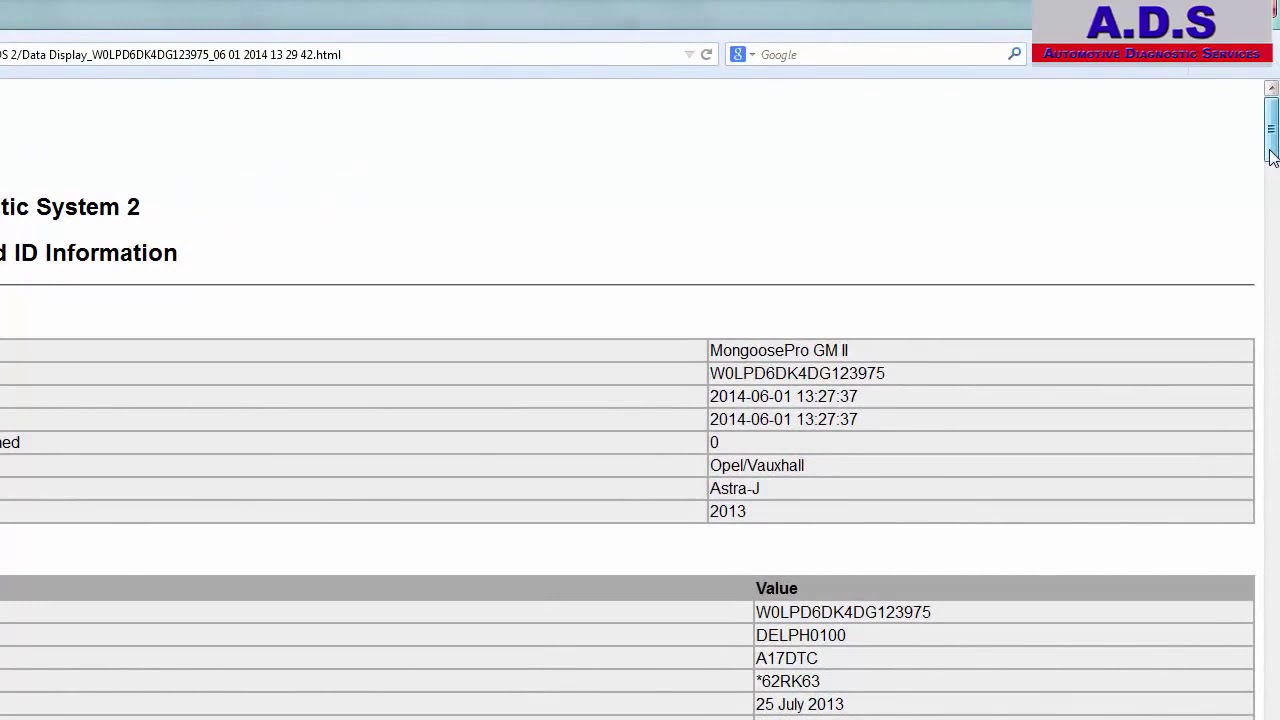
Task: Select the MongoosePro GM II cell
Action: click(980, 350)
